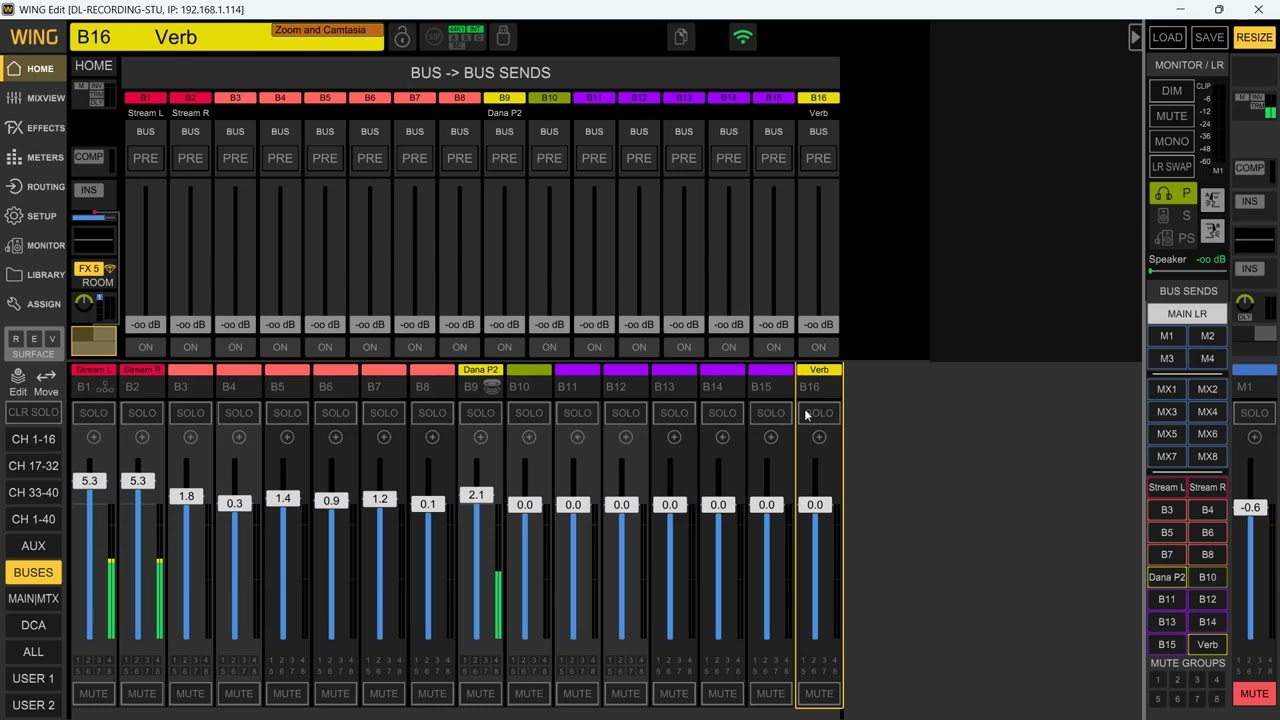Open the Effects view
Image resolution: width=1280 pixels, height=720 pixels.
(x=34, y=128)
